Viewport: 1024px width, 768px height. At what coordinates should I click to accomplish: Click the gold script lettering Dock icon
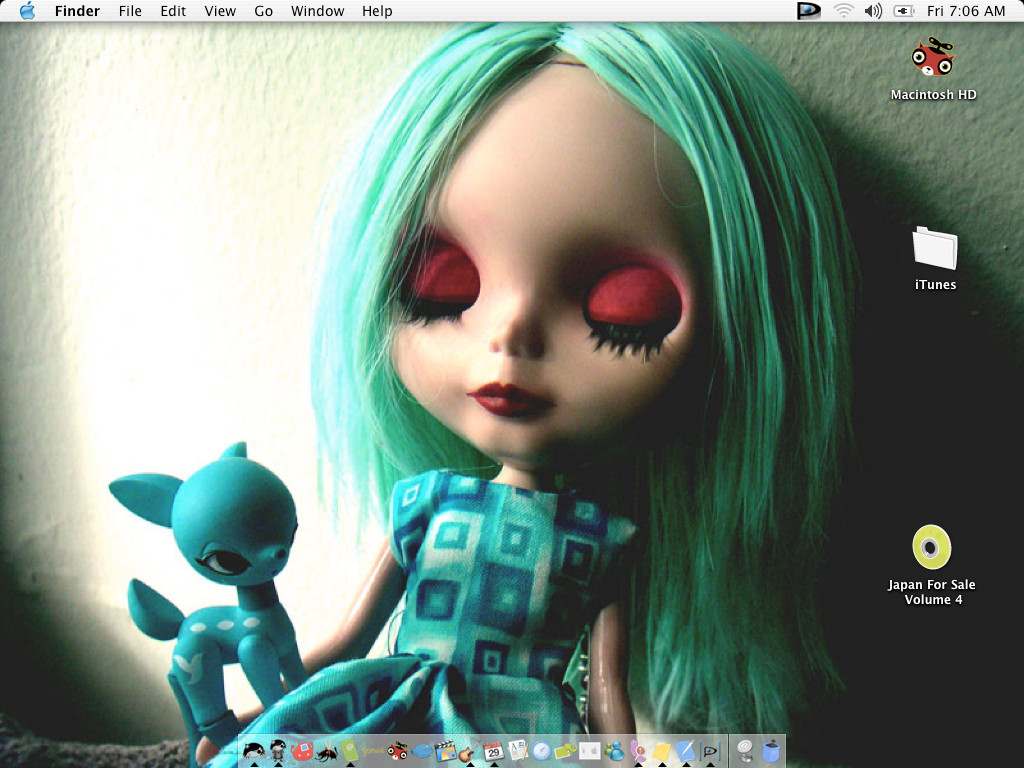[373, 751]
